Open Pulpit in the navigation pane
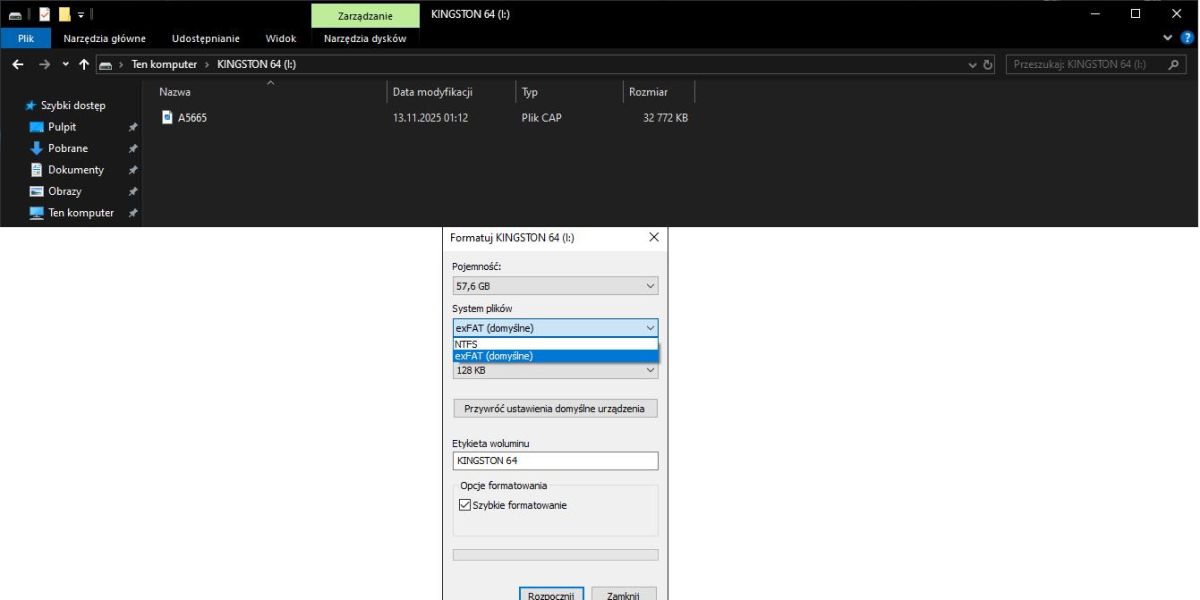 coord(61,127)
